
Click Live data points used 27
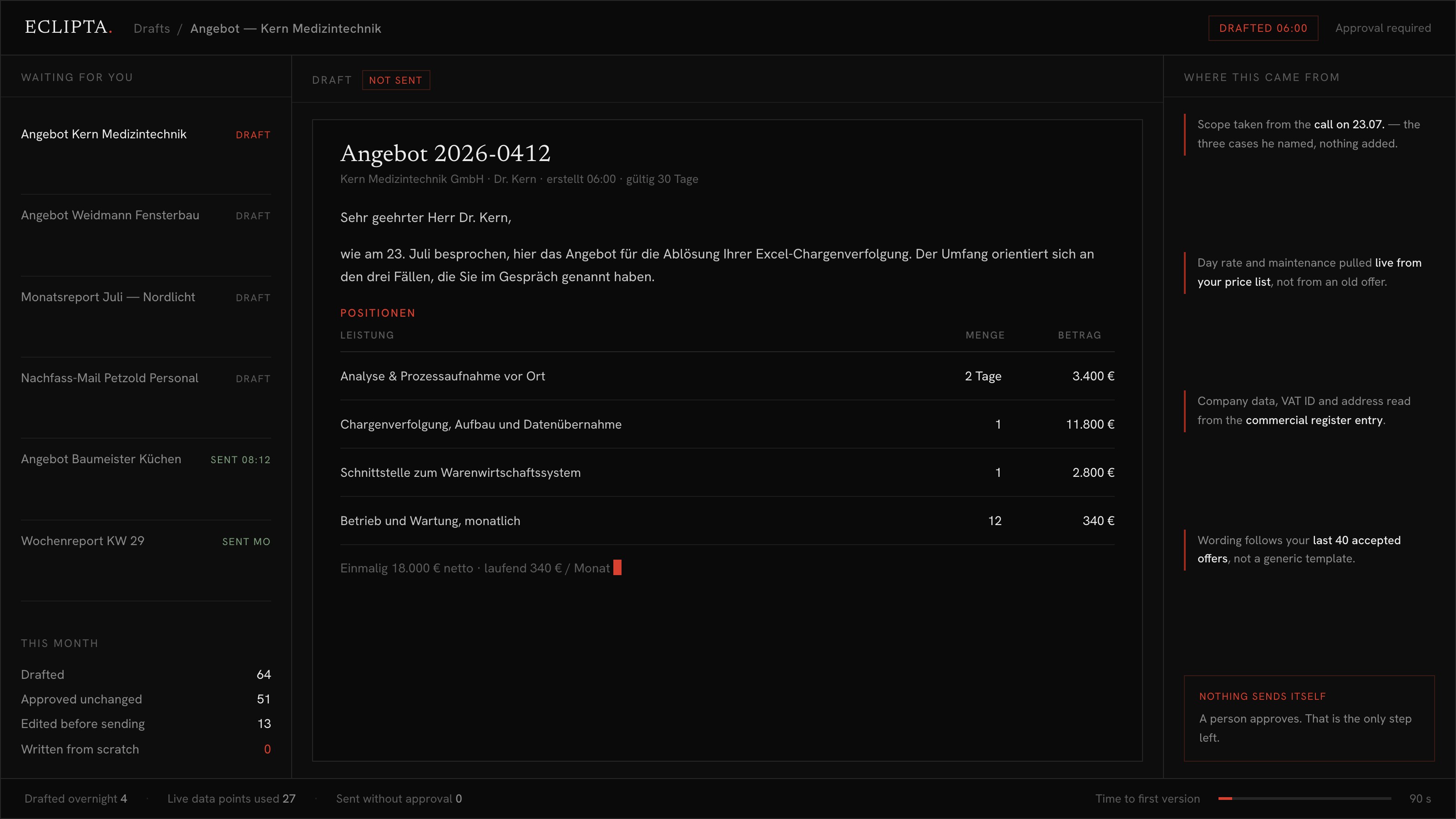pos(231,799)
